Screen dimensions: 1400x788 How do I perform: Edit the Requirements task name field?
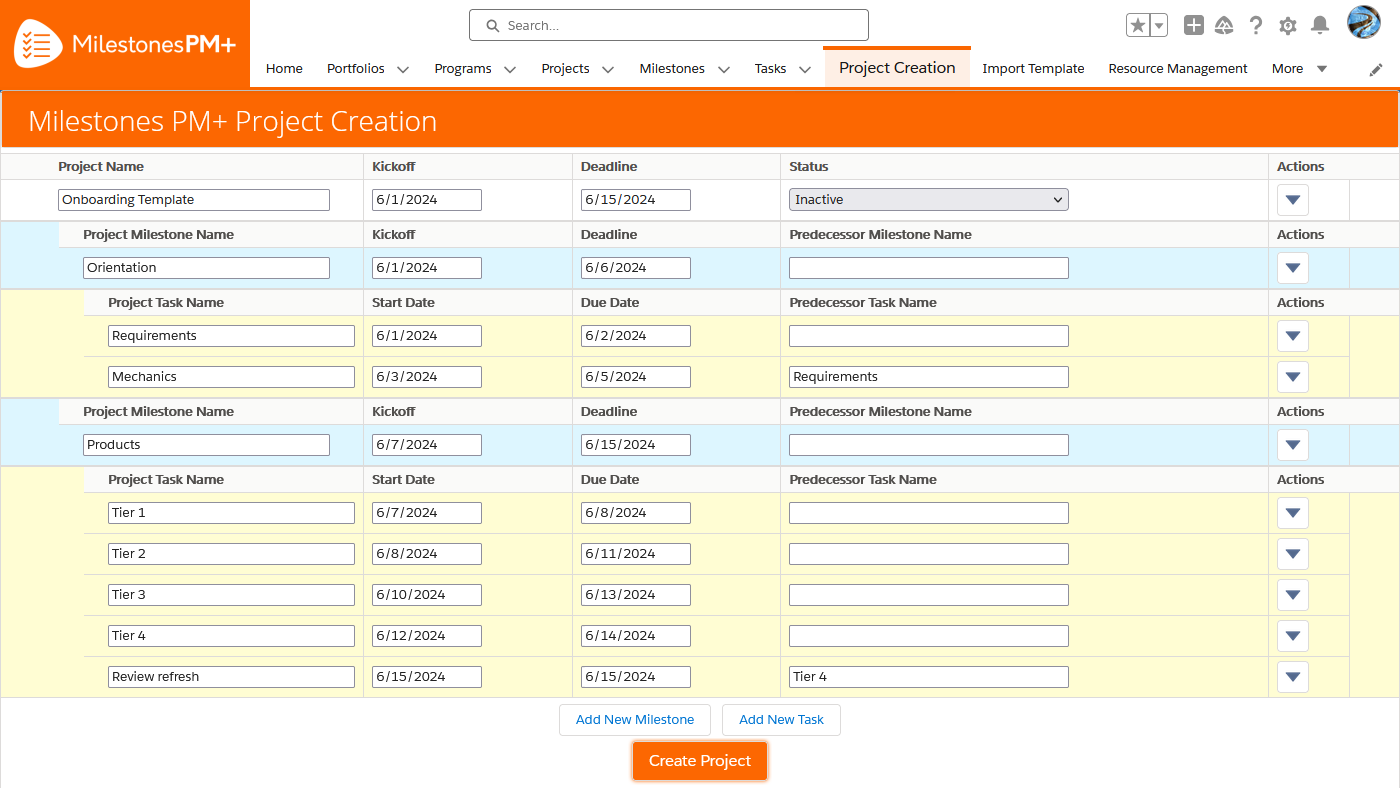point(231,336)
